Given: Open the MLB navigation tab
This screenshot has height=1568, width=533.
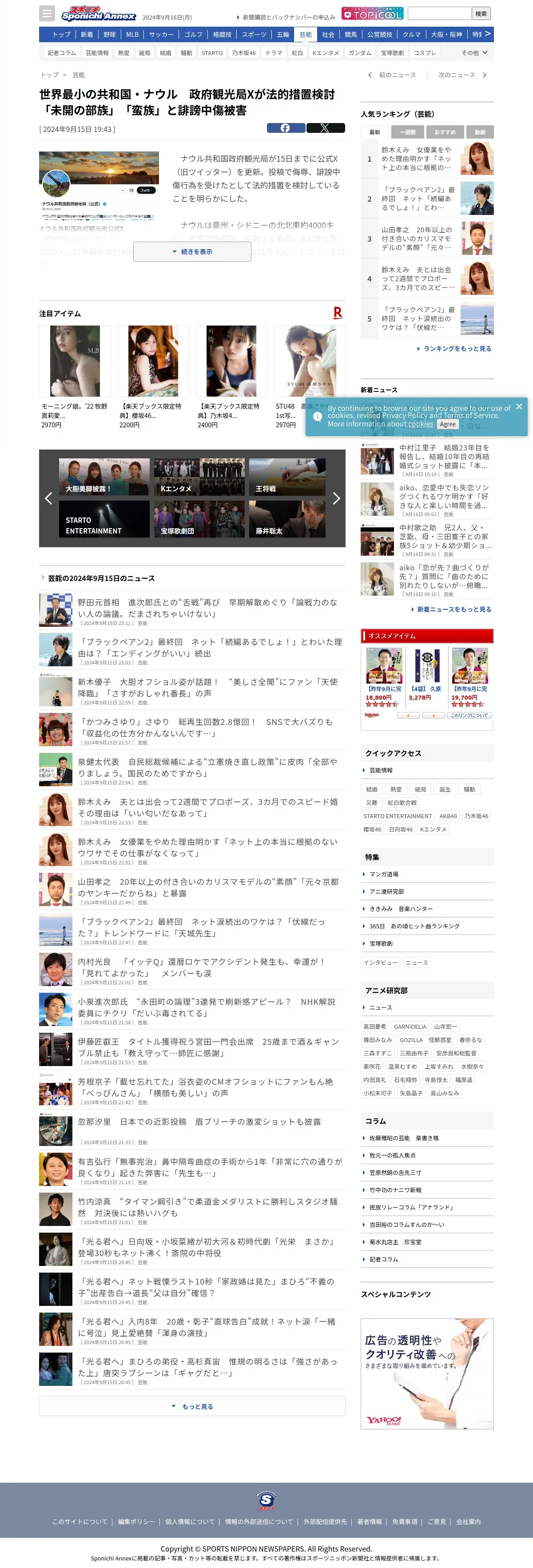Looking at the screenshot, I should coord(132,35).
